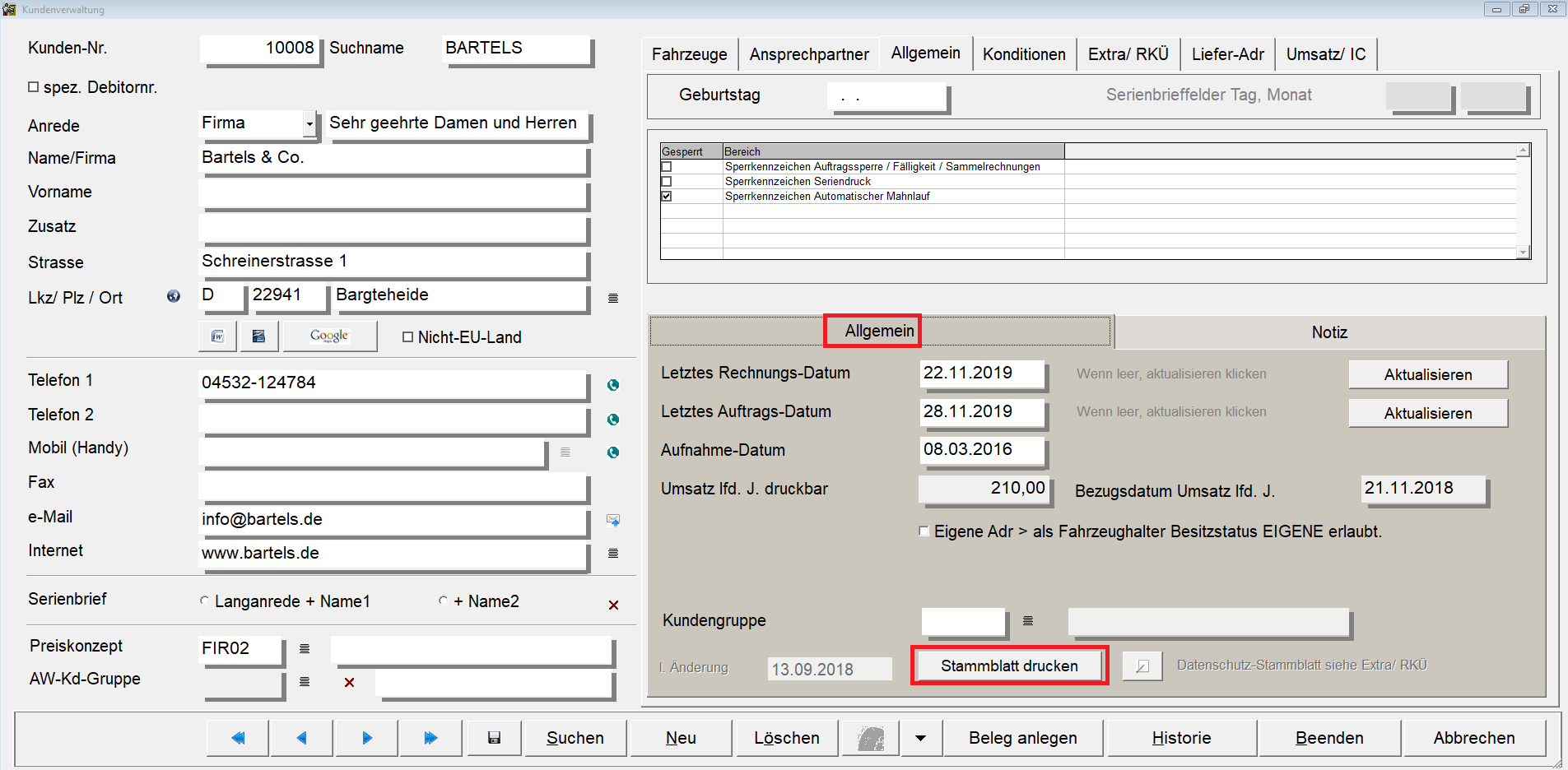Save the record with the floppy disk button

494,738
